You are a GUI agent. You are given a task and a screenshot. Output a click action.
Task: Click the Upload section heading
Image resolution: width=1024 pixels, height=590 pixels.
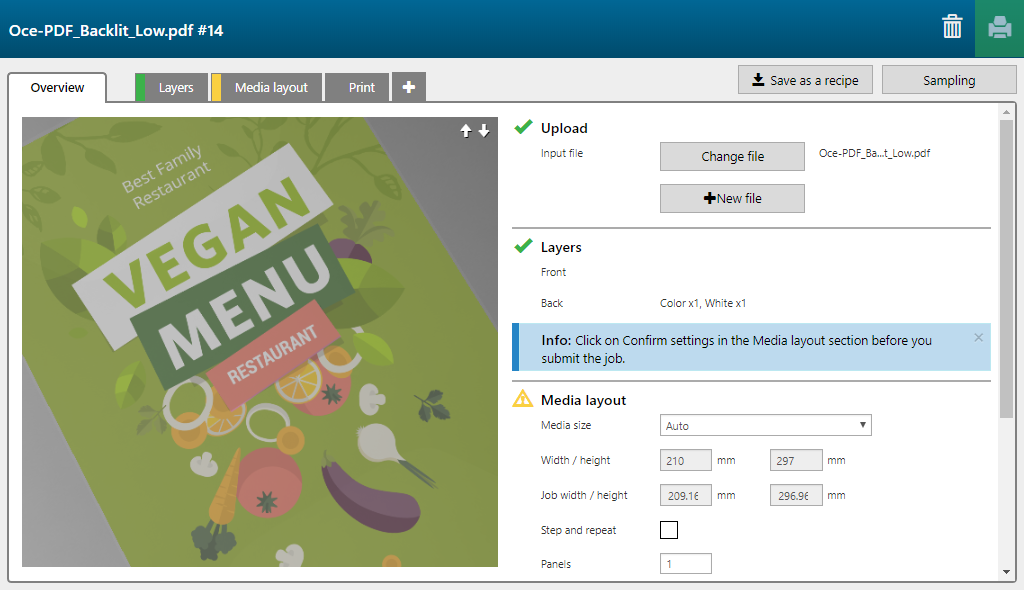pos(564,128)
